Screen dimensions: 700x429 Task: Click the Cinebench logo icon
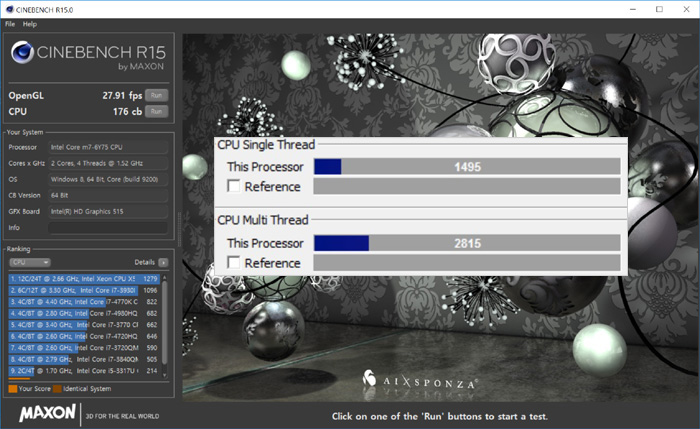(x=22, y=52)
